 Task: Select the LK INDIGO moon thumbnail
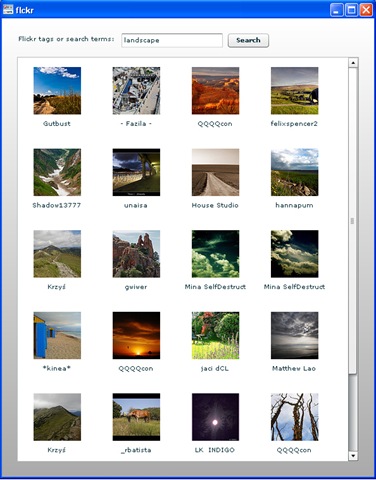point(215,417)
